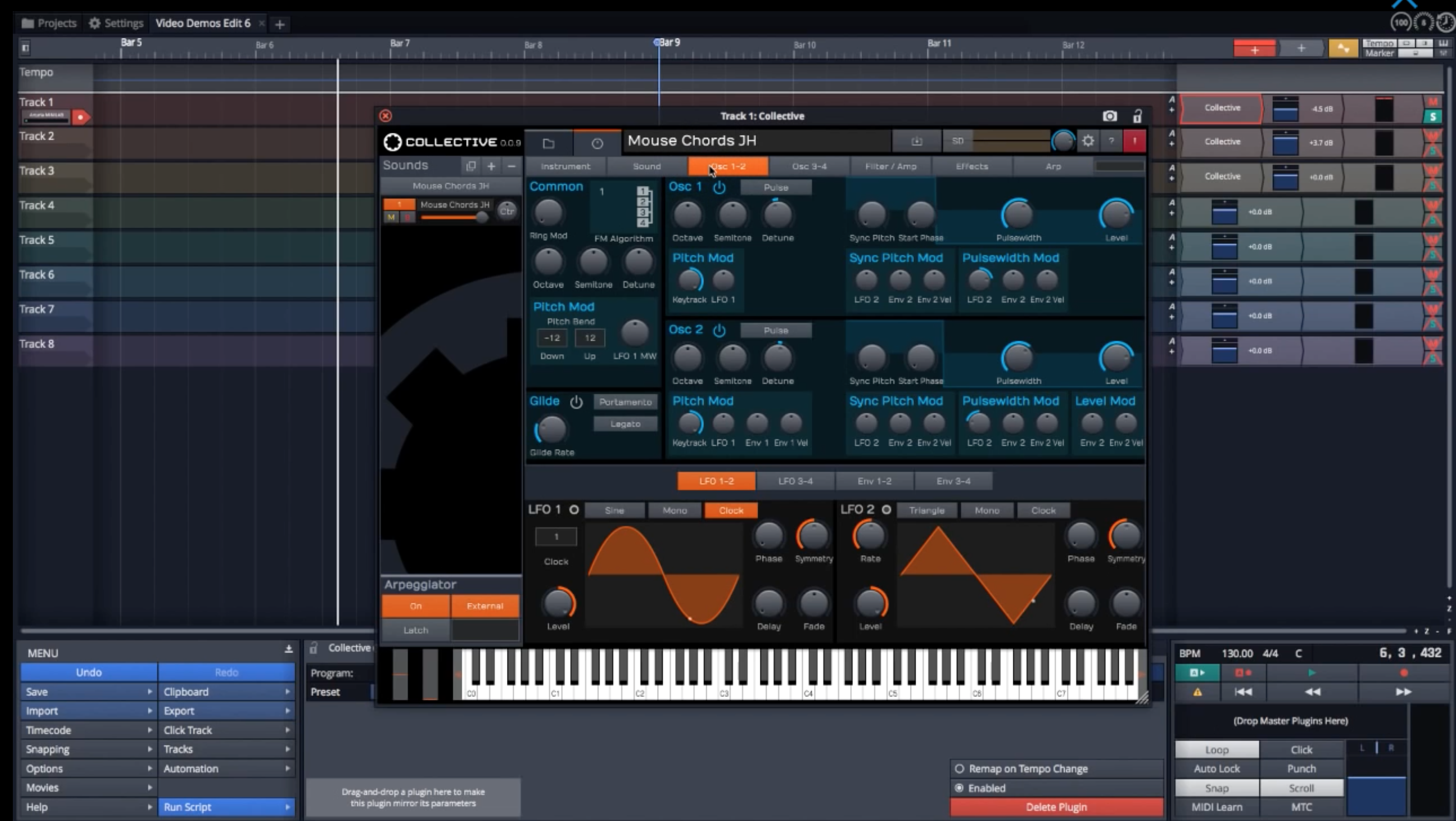Screen dimensions: 1456x821
Task: Click the MENU panel download arrow icon
Action: [x=288, y=649]
